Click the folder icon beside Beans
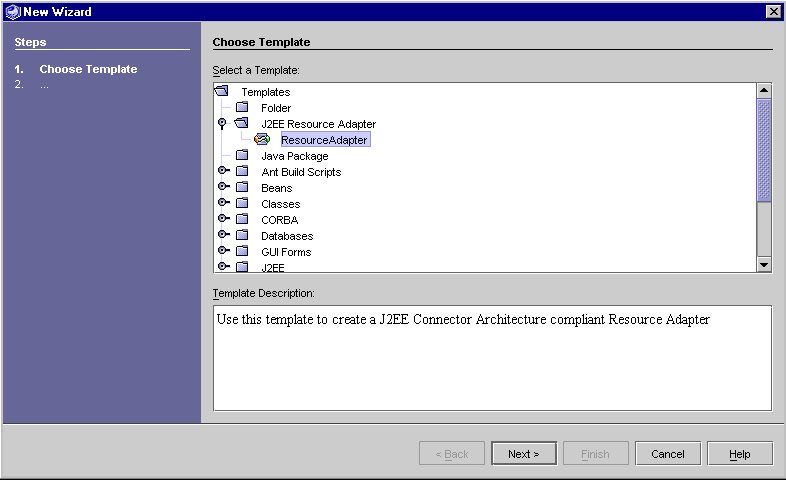Viewport: 786px width, 480px height. pos(242,187)
